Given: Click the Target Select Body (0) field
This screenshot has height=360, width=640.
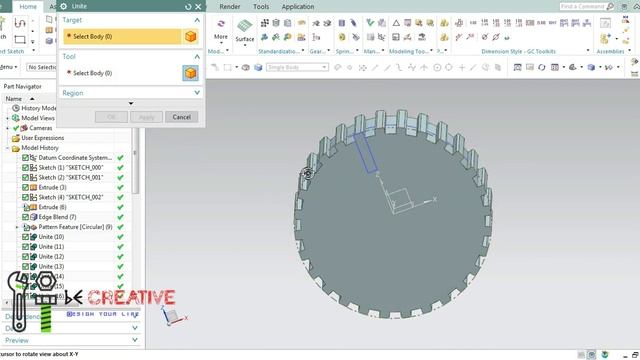Looking at the screenshot, I should 122,36.
